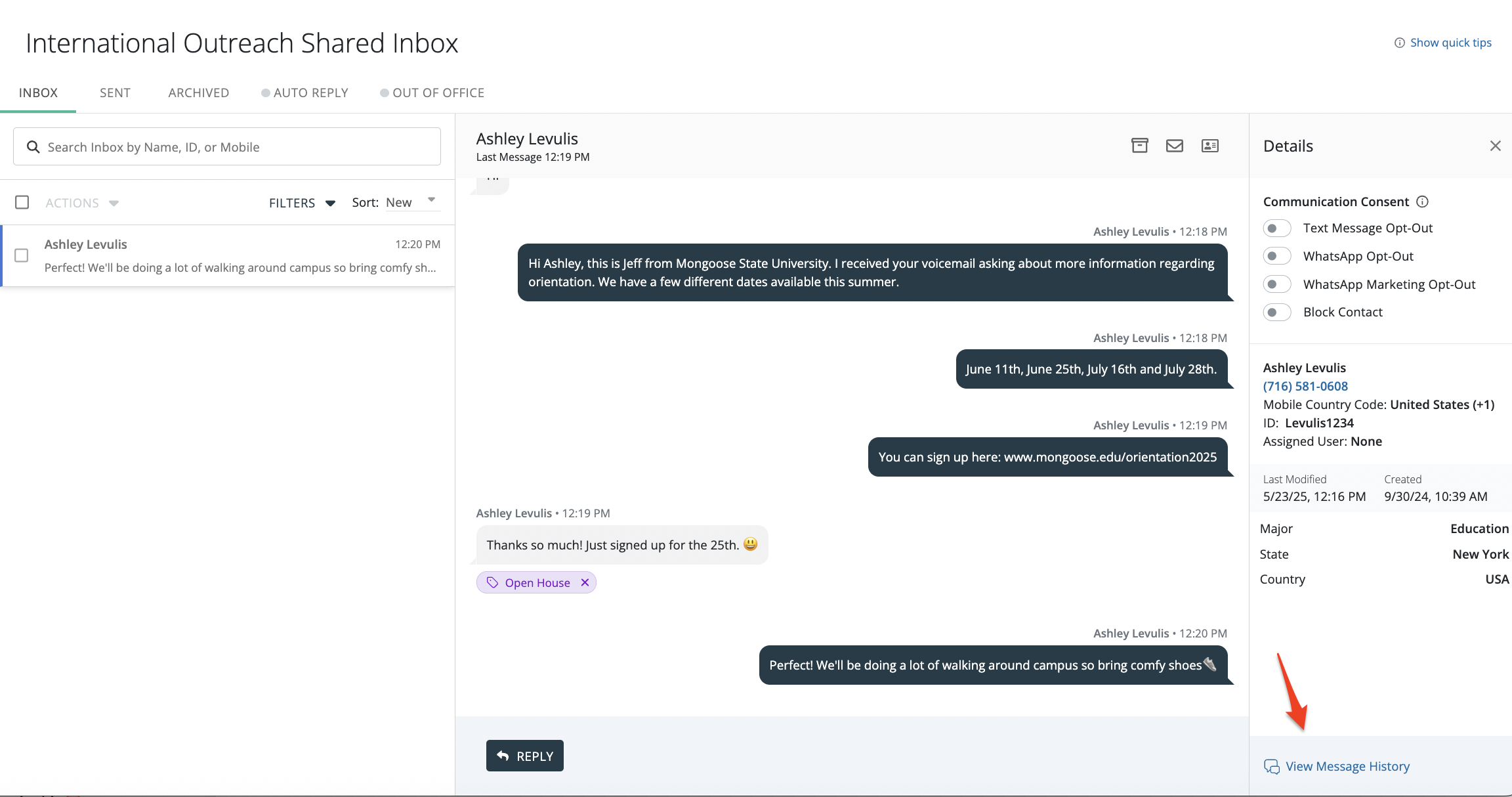This screenshot has width=1512, height=797.
Task: Open the Sort order dropdown
Action: [x=411, y=202]
